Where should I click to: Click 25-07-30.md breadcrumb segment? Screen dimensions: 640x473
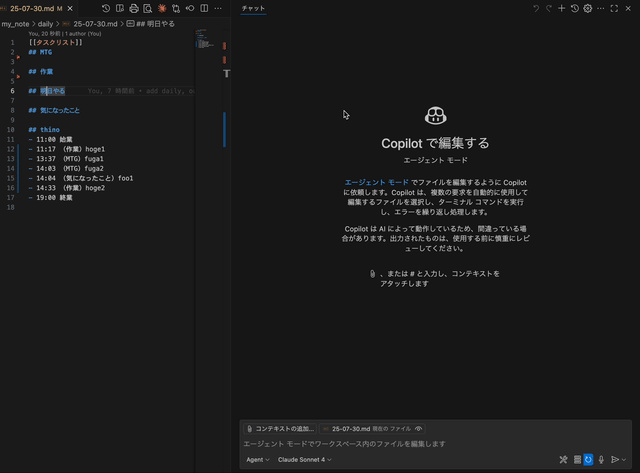pos(91,24)
